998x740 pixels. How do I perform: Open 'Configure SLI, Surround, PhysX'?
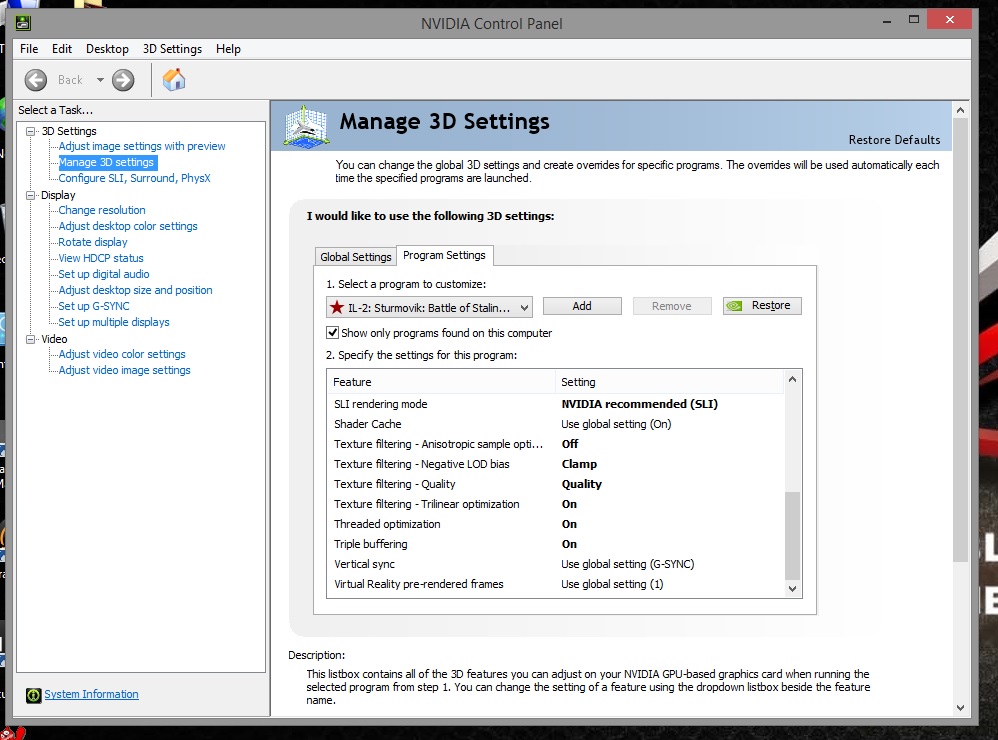click(x=134, y=178)
